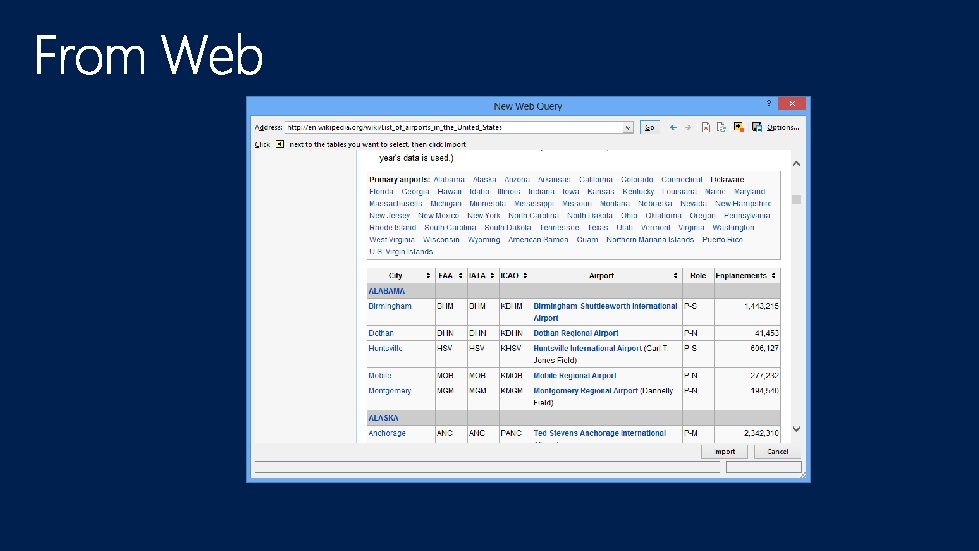Open the Anchorage city link
This screenshot has height=551, width=979.
click(x=386, y=433)
